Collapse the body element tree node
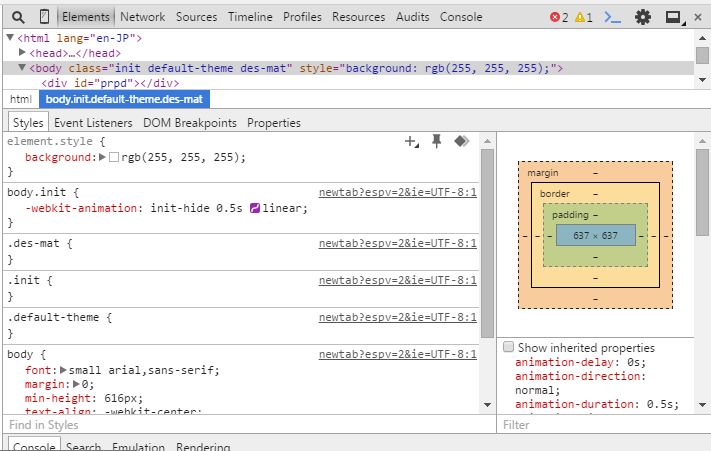The width and height of the screenshot is (711, 451). [x=23, y=68]
